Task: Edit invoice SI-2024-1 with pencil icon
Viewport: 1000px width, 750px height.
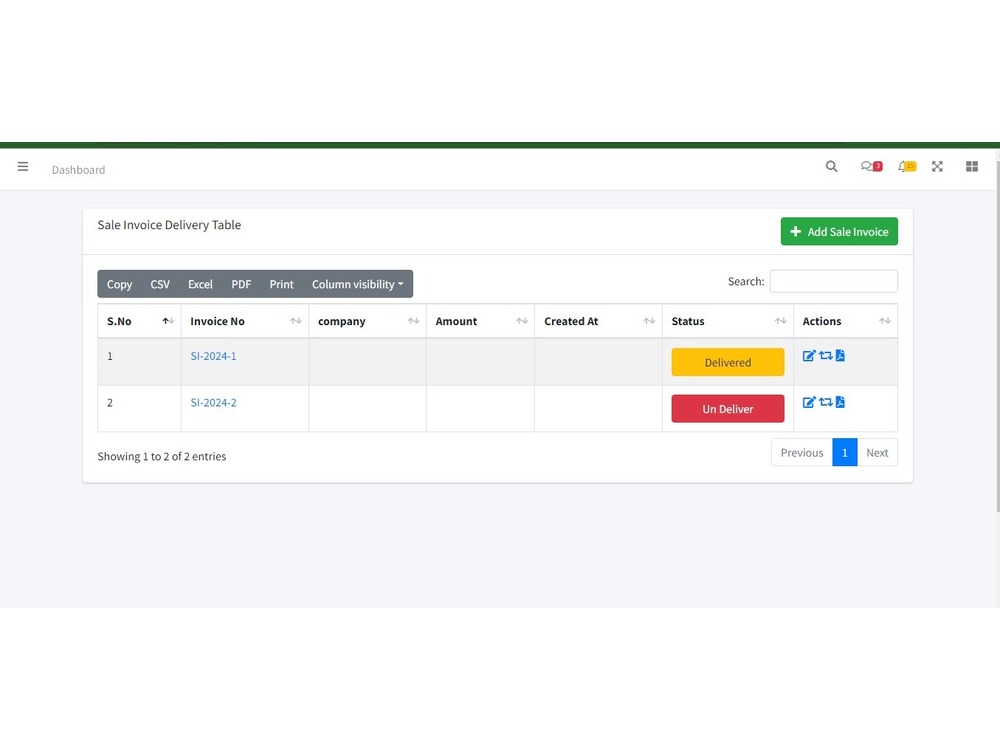Action: point(809,356)
